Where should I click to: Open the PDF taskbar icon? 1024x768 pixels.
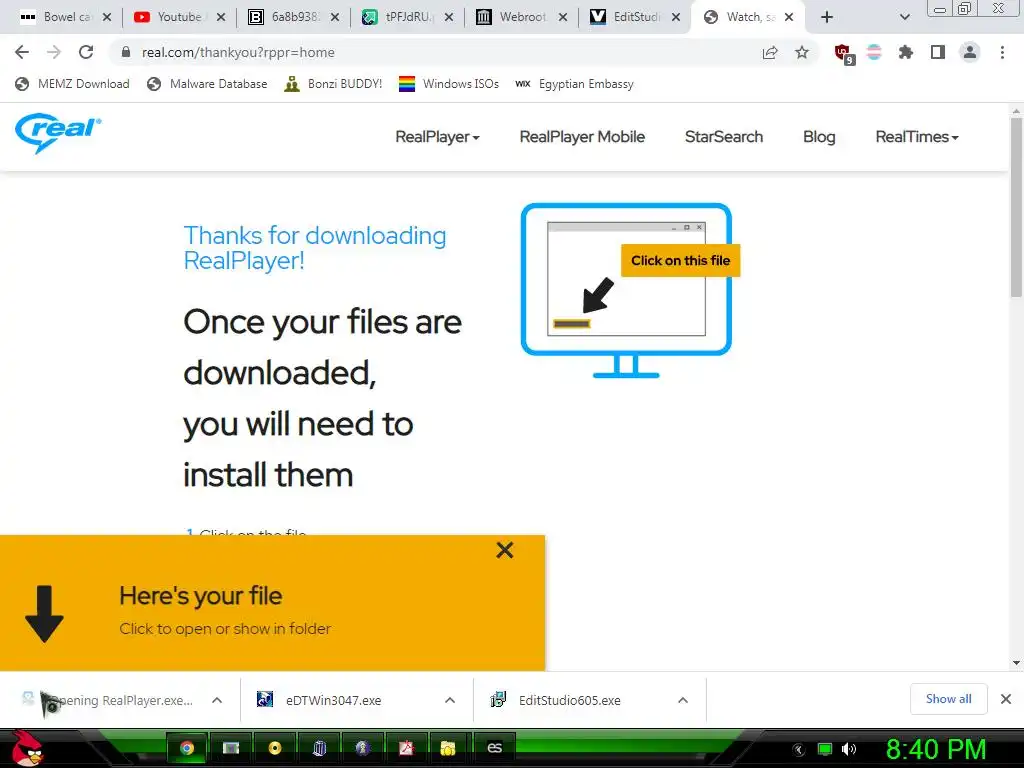[406, 748]
